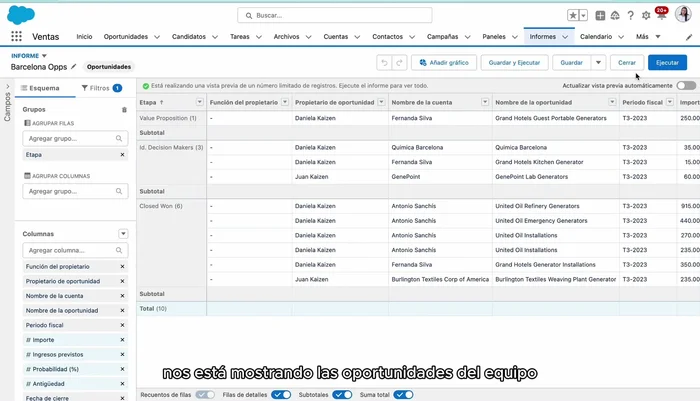This screenshot has height=401, width=700.
Task: Open the Etapa column header menu
Action: pyautogui.click(x=199, y=102)
